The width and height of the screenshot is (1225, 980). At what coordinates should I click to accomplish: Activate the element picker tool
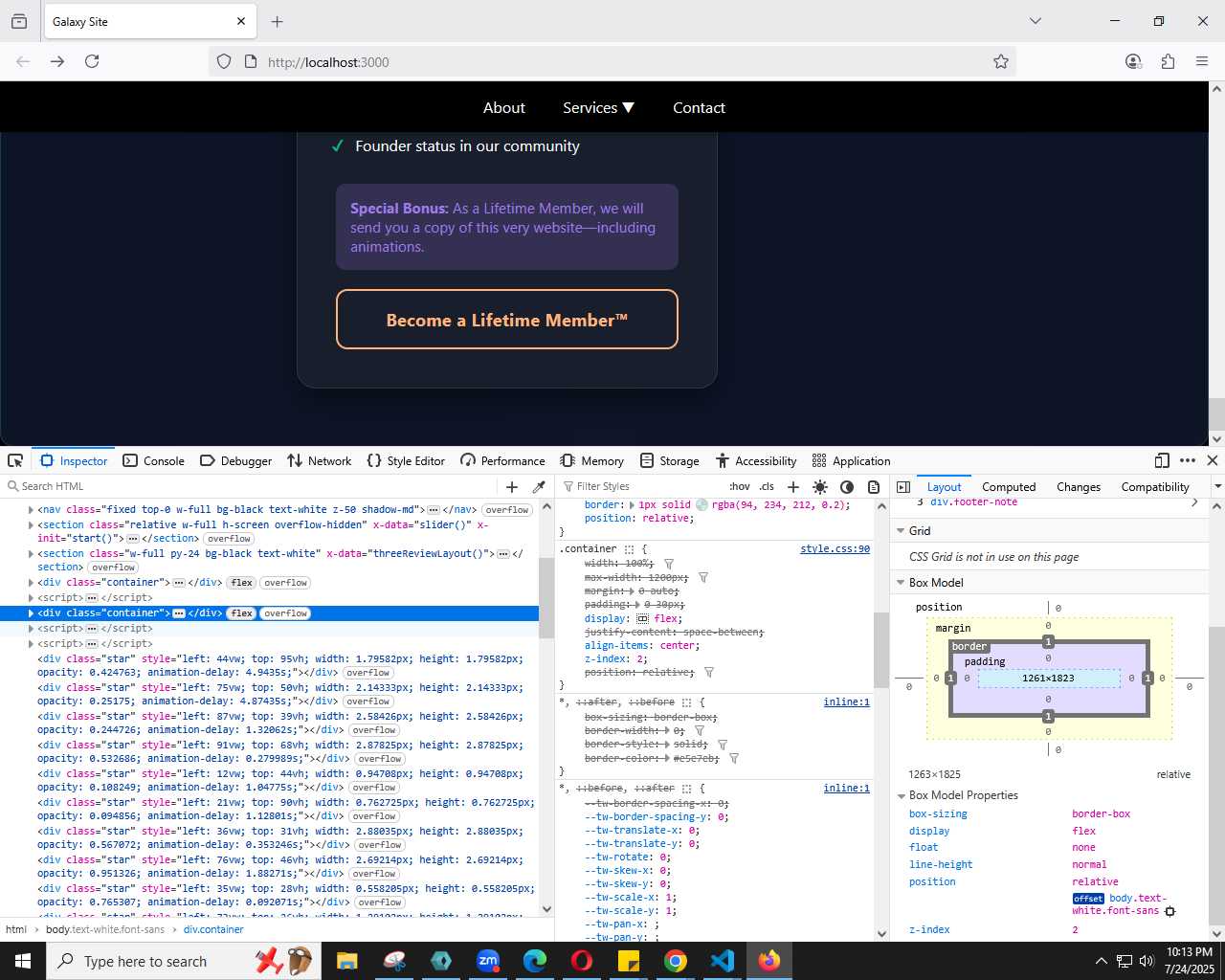click(15, 460)
